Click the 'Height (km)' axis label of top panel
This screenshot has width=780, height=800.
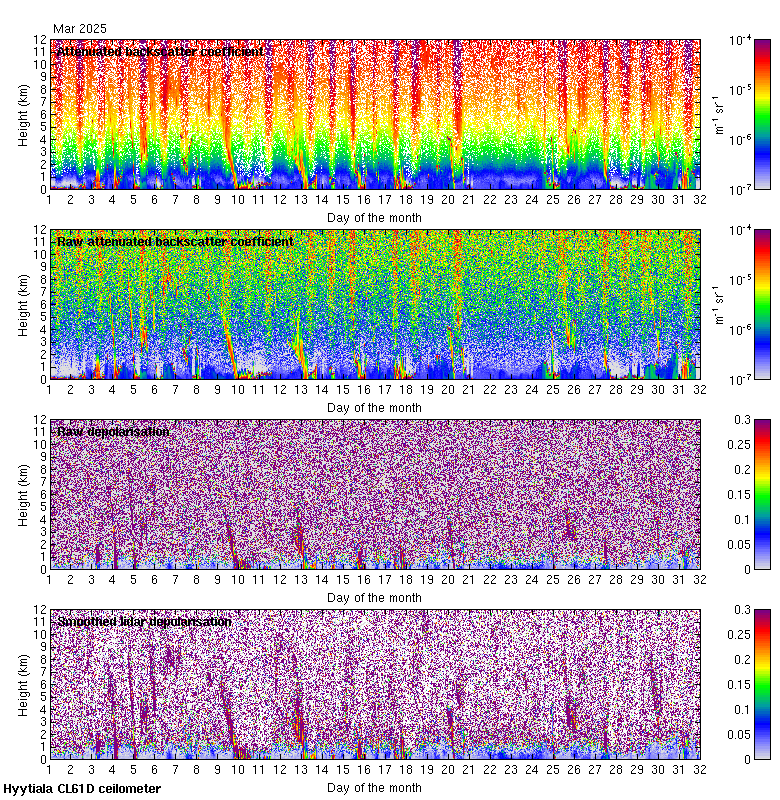(23, 114)
